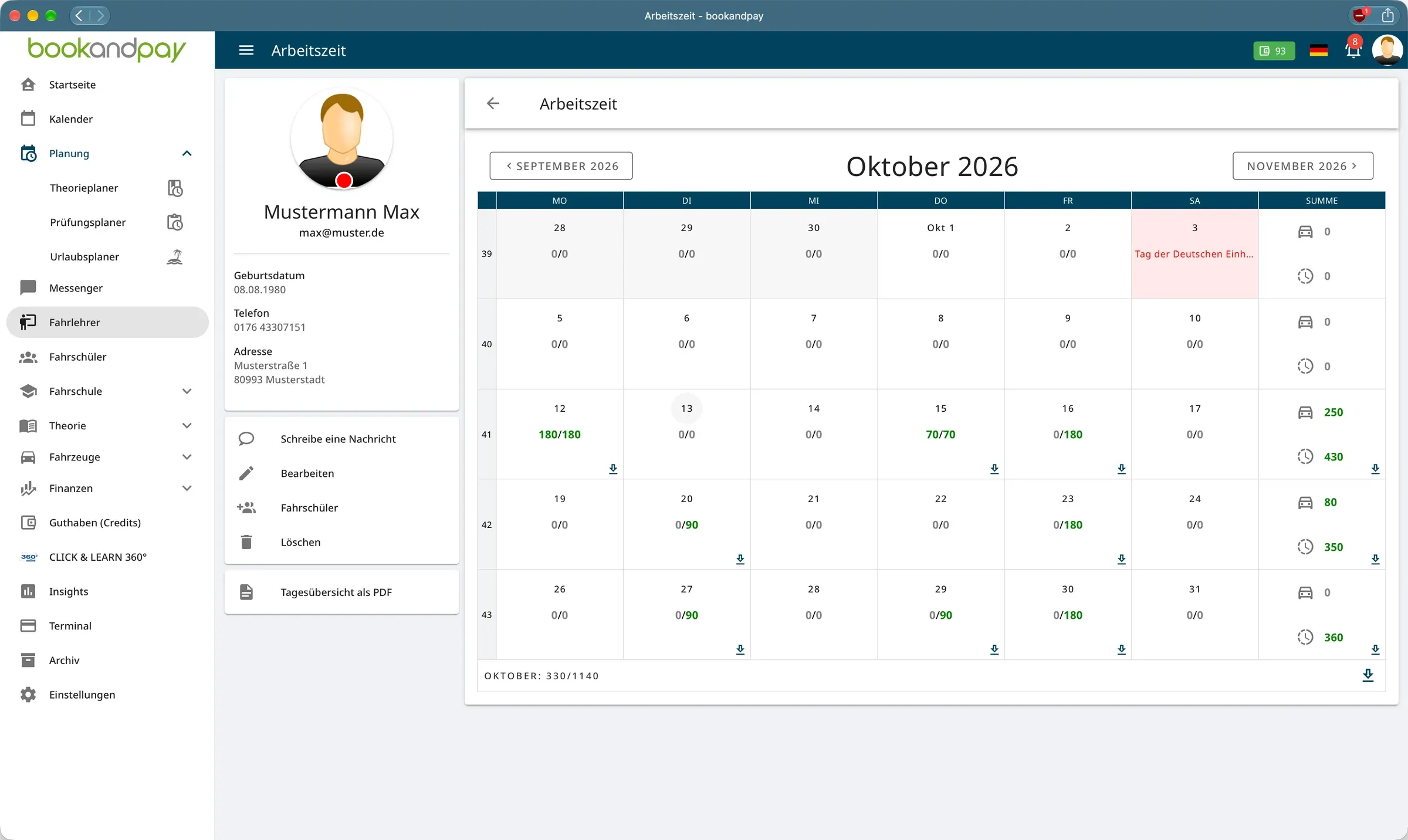Download the work time for October 29
This screenshot has height=840, width=1408.
pyautogui.click(x=994, y=649)
